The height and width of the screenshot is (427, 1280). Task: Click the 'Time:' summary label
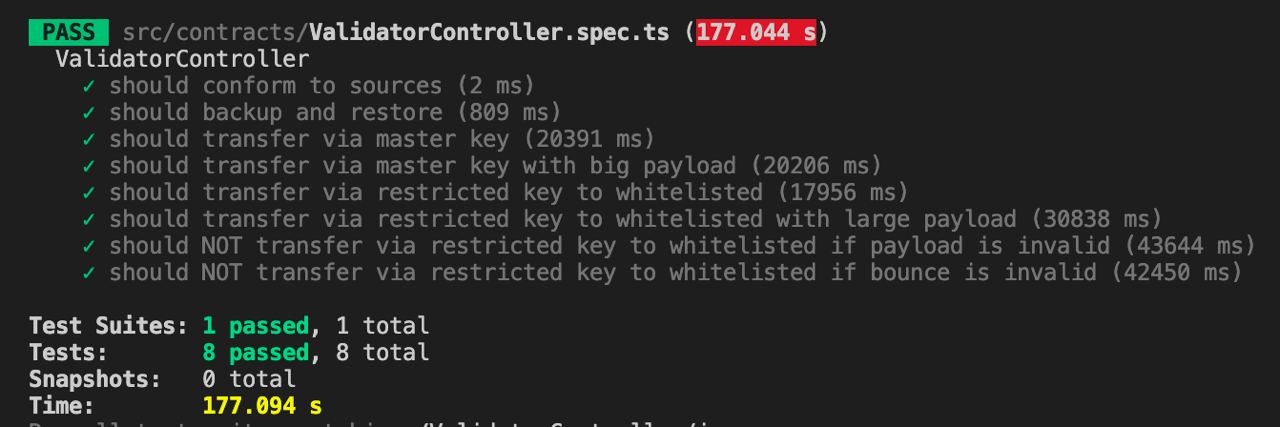62,406
